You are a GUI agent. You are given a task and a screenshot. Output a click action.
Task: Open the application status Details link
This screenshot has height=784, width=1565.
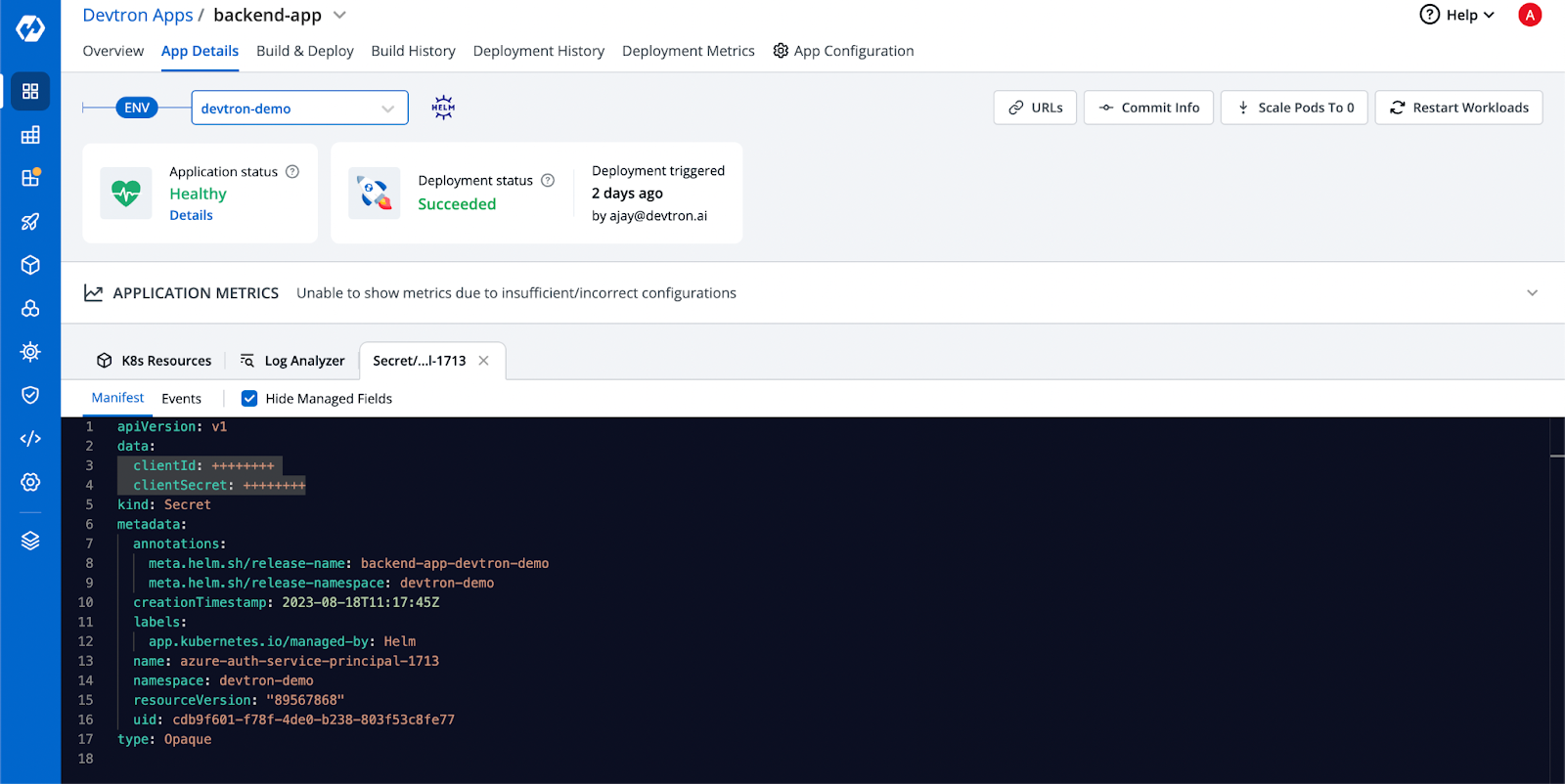(x=191, y=215)
